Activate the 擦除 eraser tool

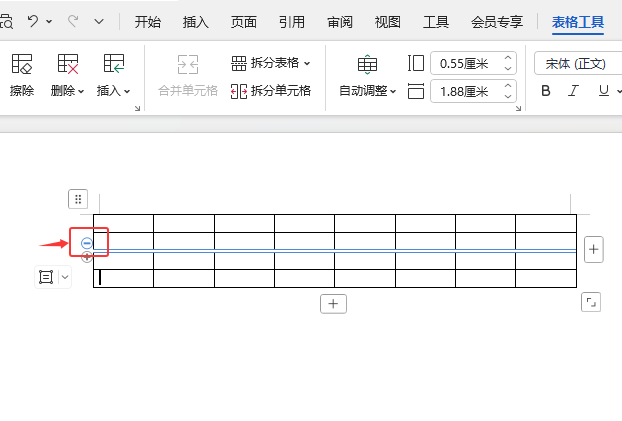(22, 75)
